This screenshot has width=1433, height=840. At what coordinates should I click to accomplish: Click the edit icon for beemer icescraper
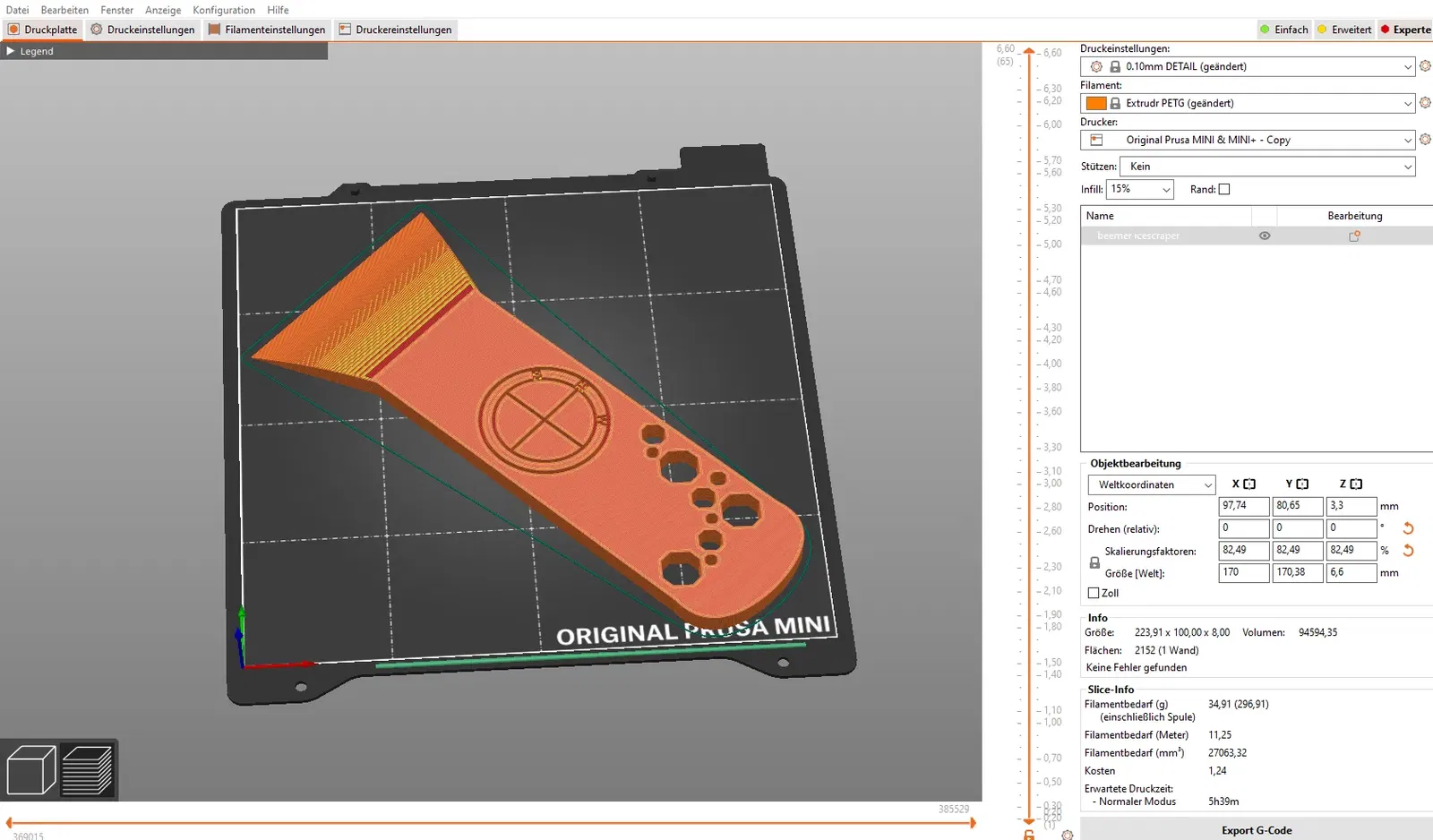pyautogui.click(x=1354, y=236)
